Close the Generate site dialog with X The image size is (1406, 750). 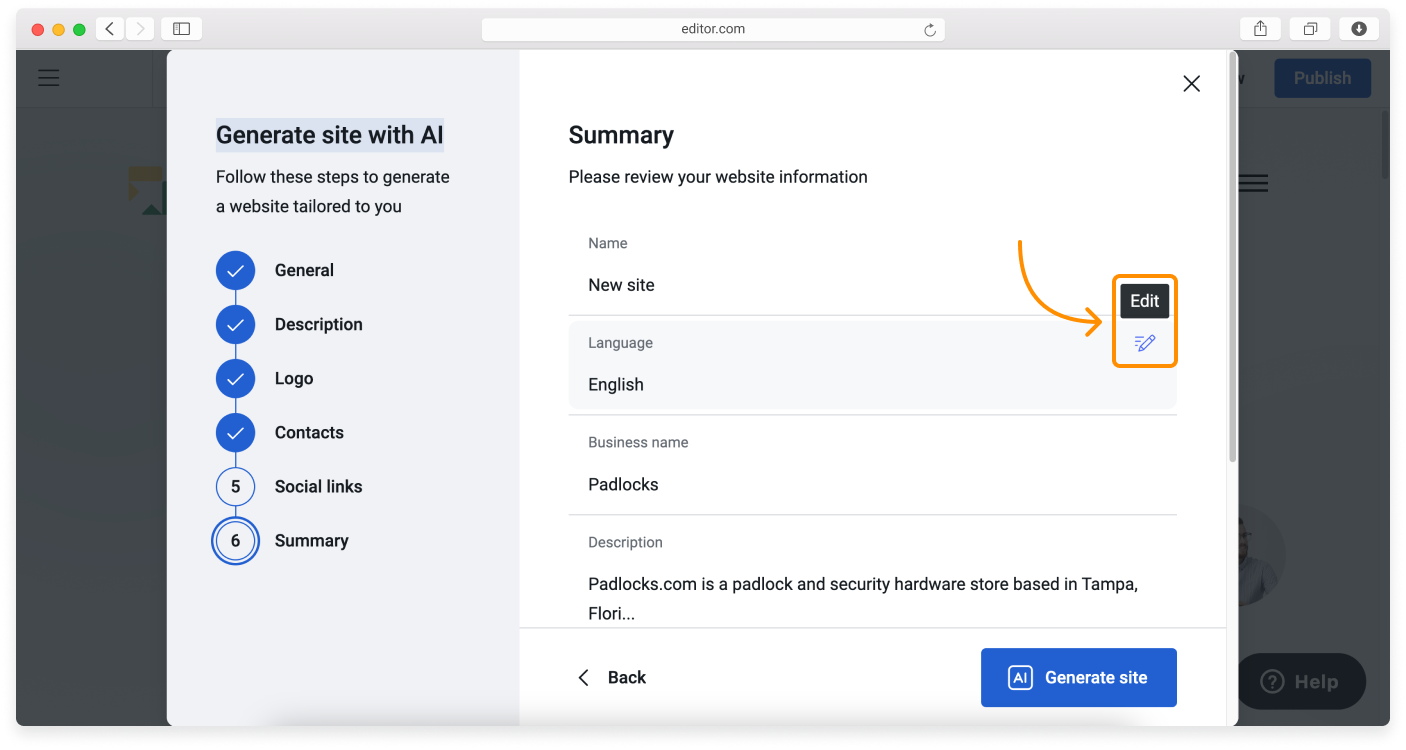tap(1191, 84)
